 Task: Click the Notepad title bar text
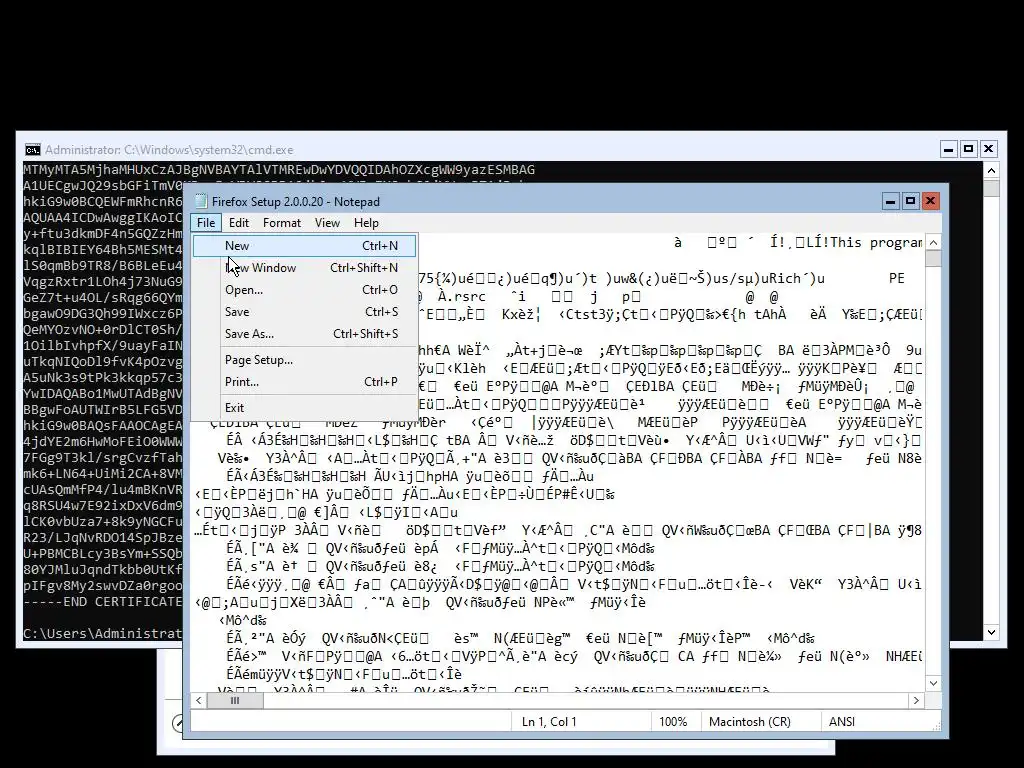[296, 202]
